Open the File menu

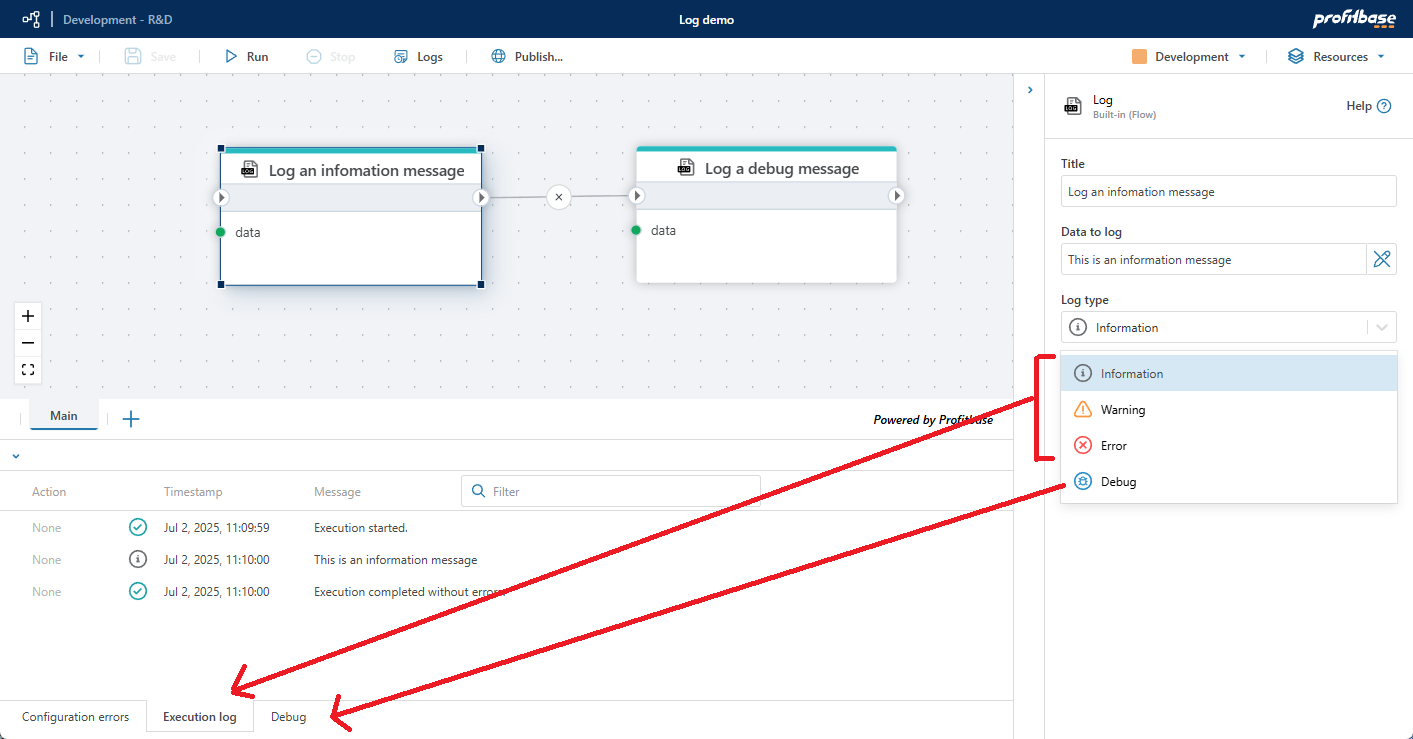55,57
